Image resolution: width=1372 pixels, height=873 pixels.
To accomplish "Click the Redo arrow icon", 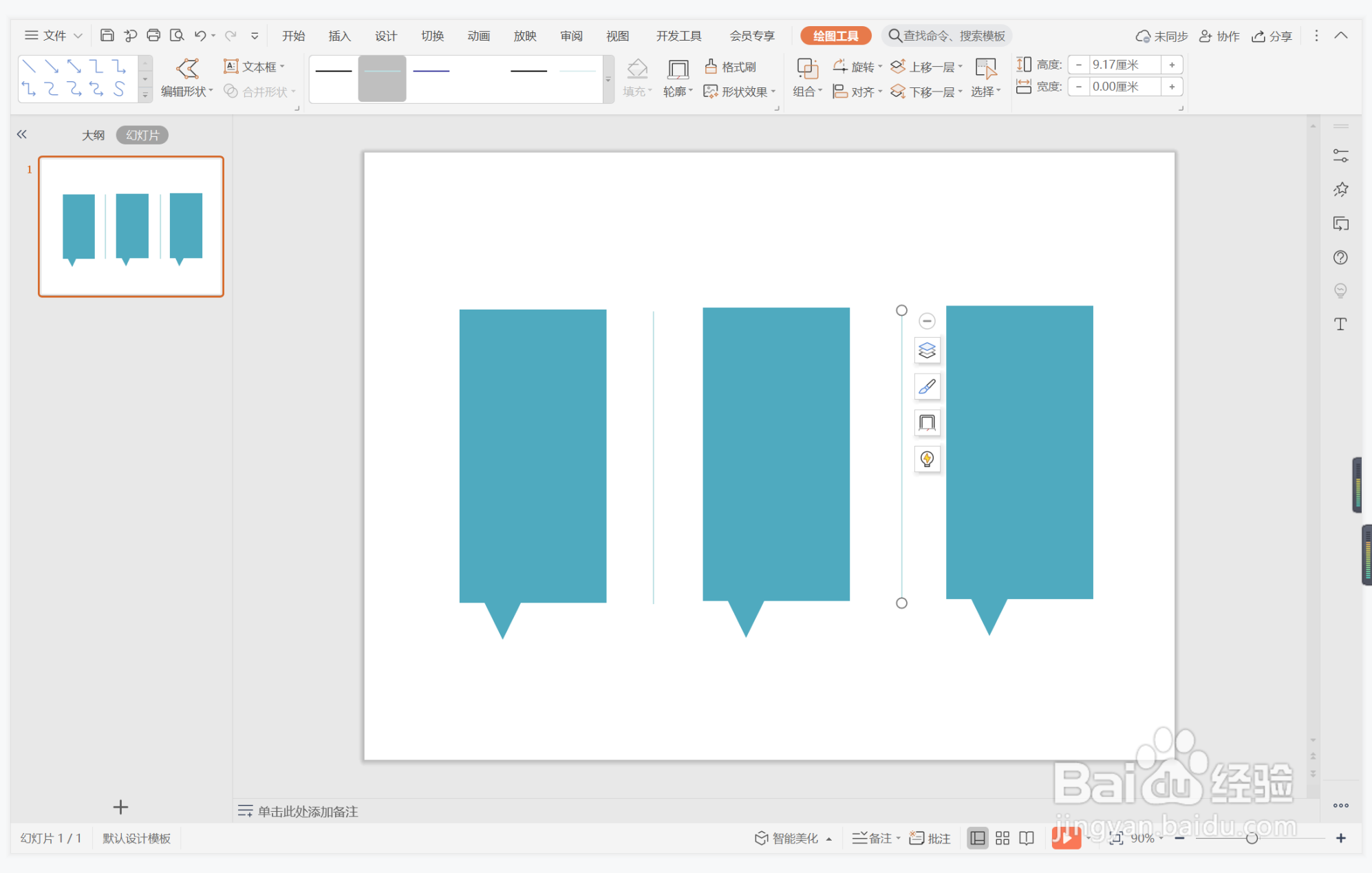I will [231, 35].
